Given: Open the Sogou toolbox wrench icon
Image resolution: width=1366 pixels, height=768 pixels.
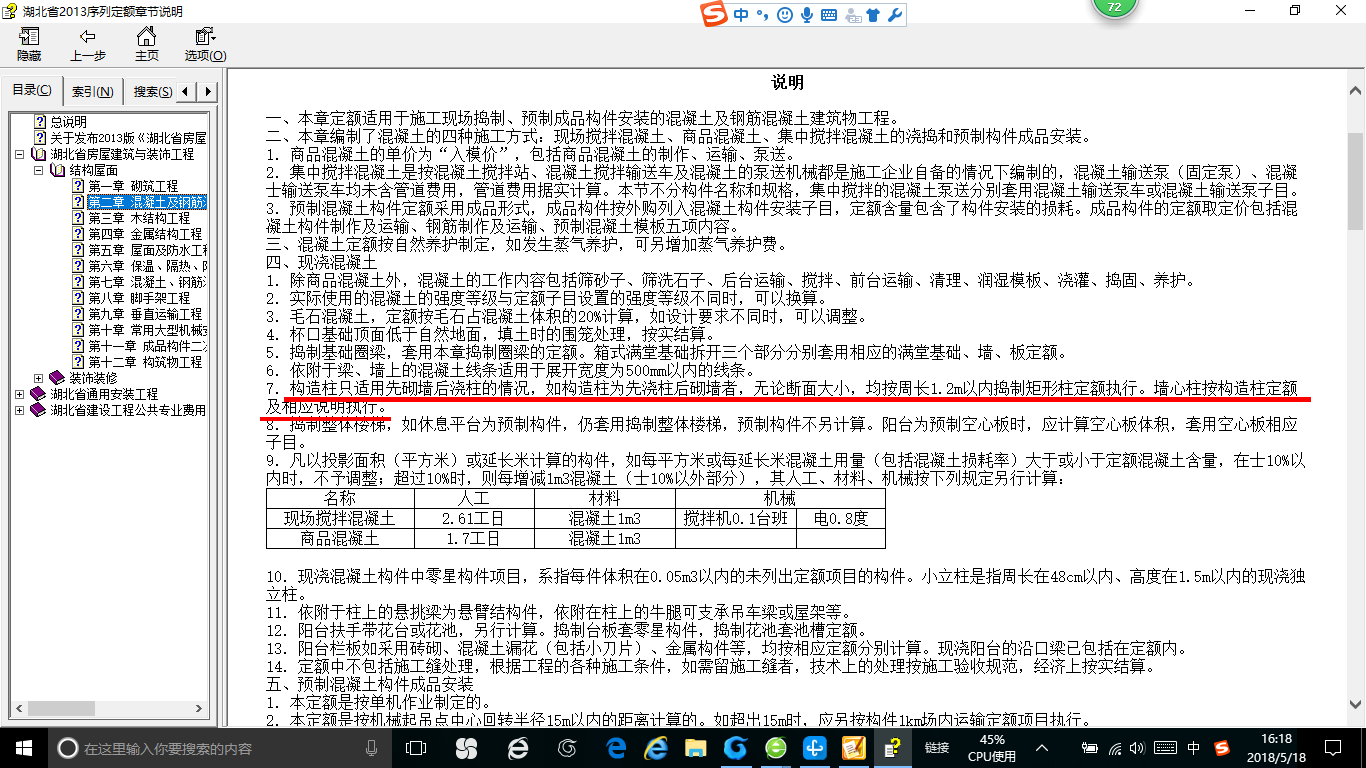Looking at the screenshot, I should pyautogui.click(x=895, y=15).
